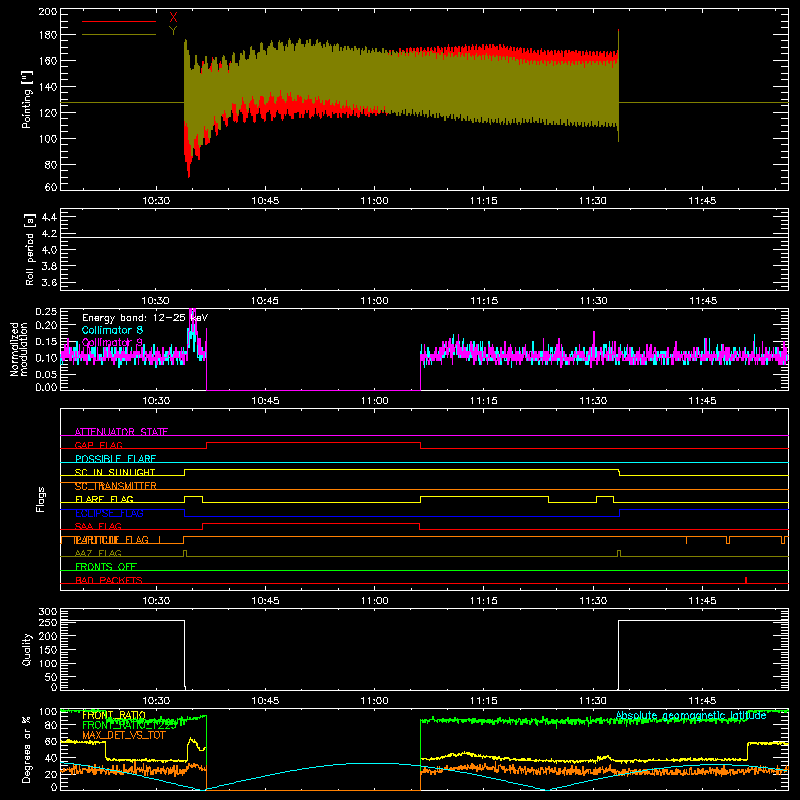
Task: Click the cyan "Collimator 8" legend label
Action: (112, 330)
